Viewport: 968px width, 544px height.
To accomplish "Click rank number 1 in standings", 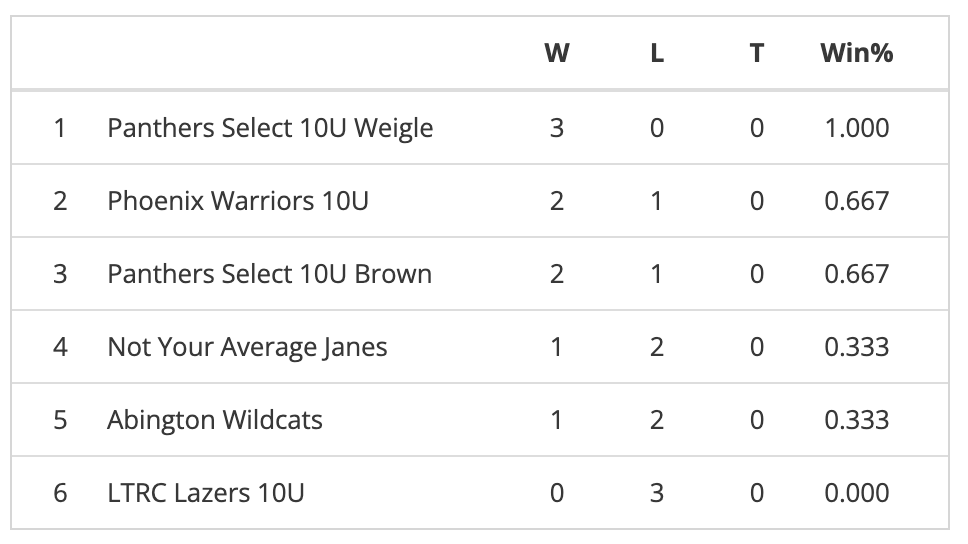I will [60, 128].
